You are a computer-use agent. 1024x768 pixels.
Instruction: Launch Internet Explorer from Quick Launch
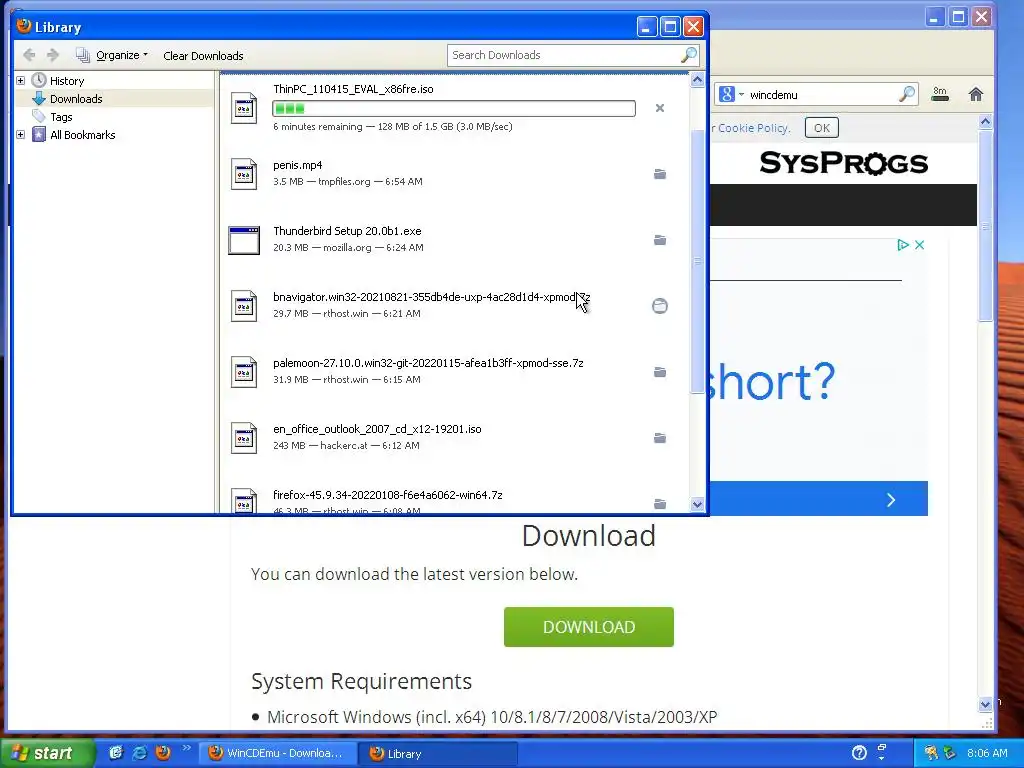pos(139,753)
